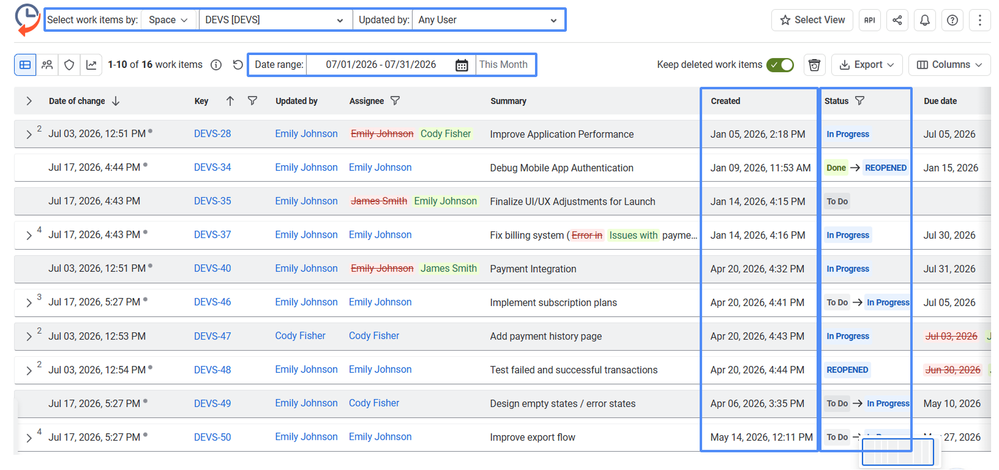
Task: Click the work items info icon
Action: [x=216, y=64]
